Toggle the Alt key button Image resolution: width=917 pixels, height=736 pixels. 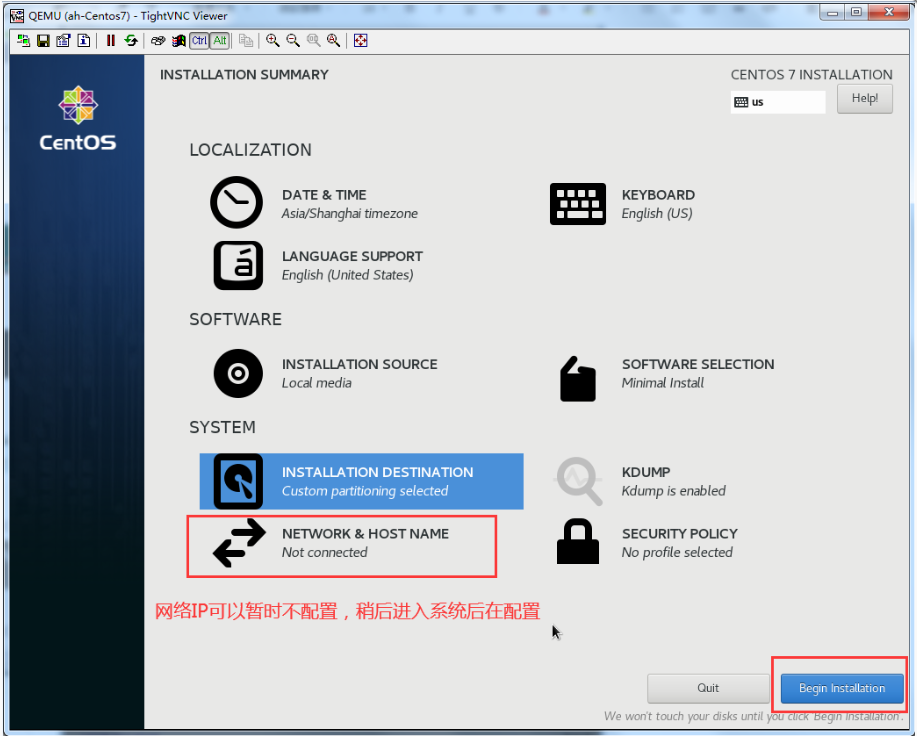tap(219, 41)
